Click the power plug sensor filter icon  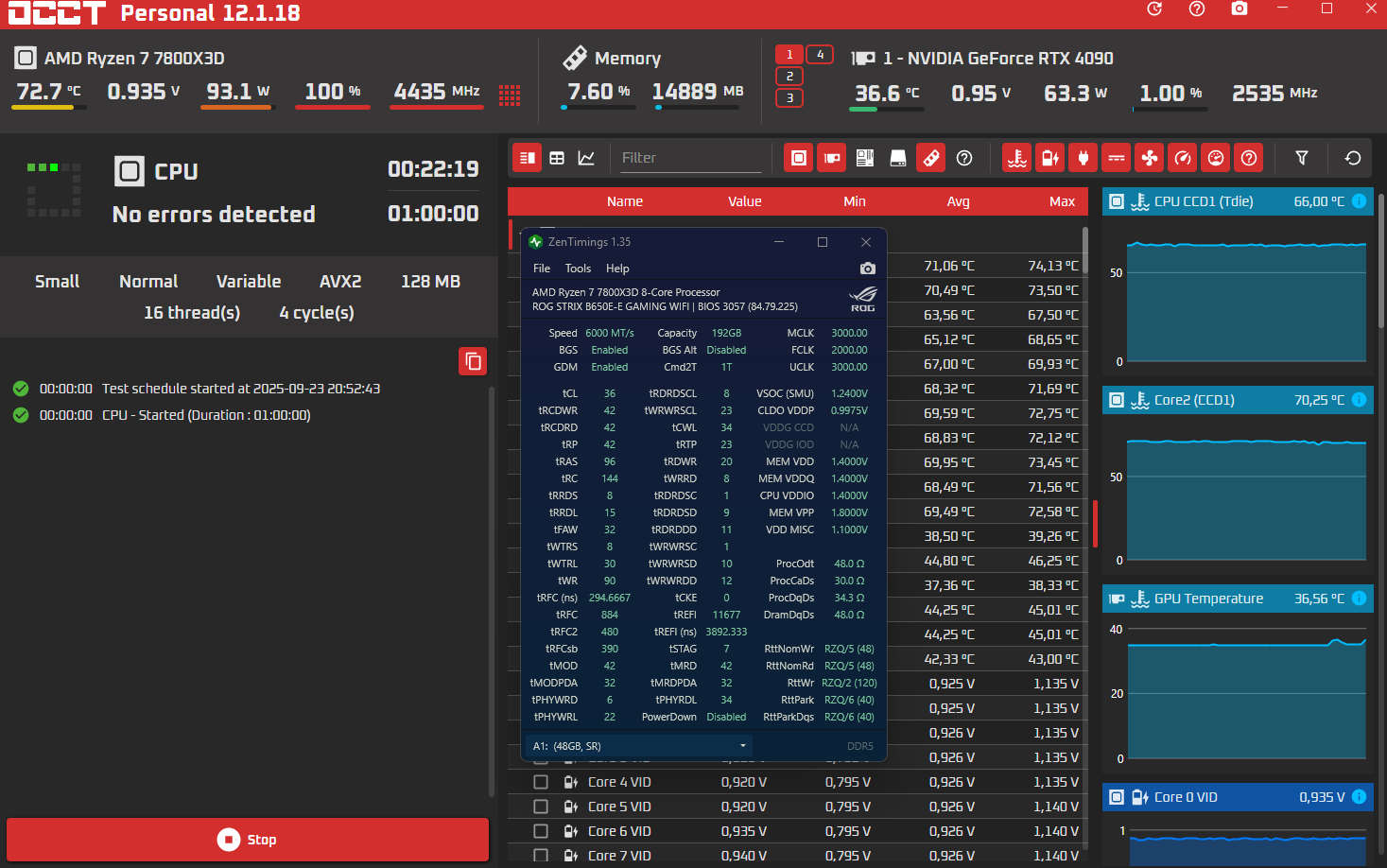coord(1084,158)
